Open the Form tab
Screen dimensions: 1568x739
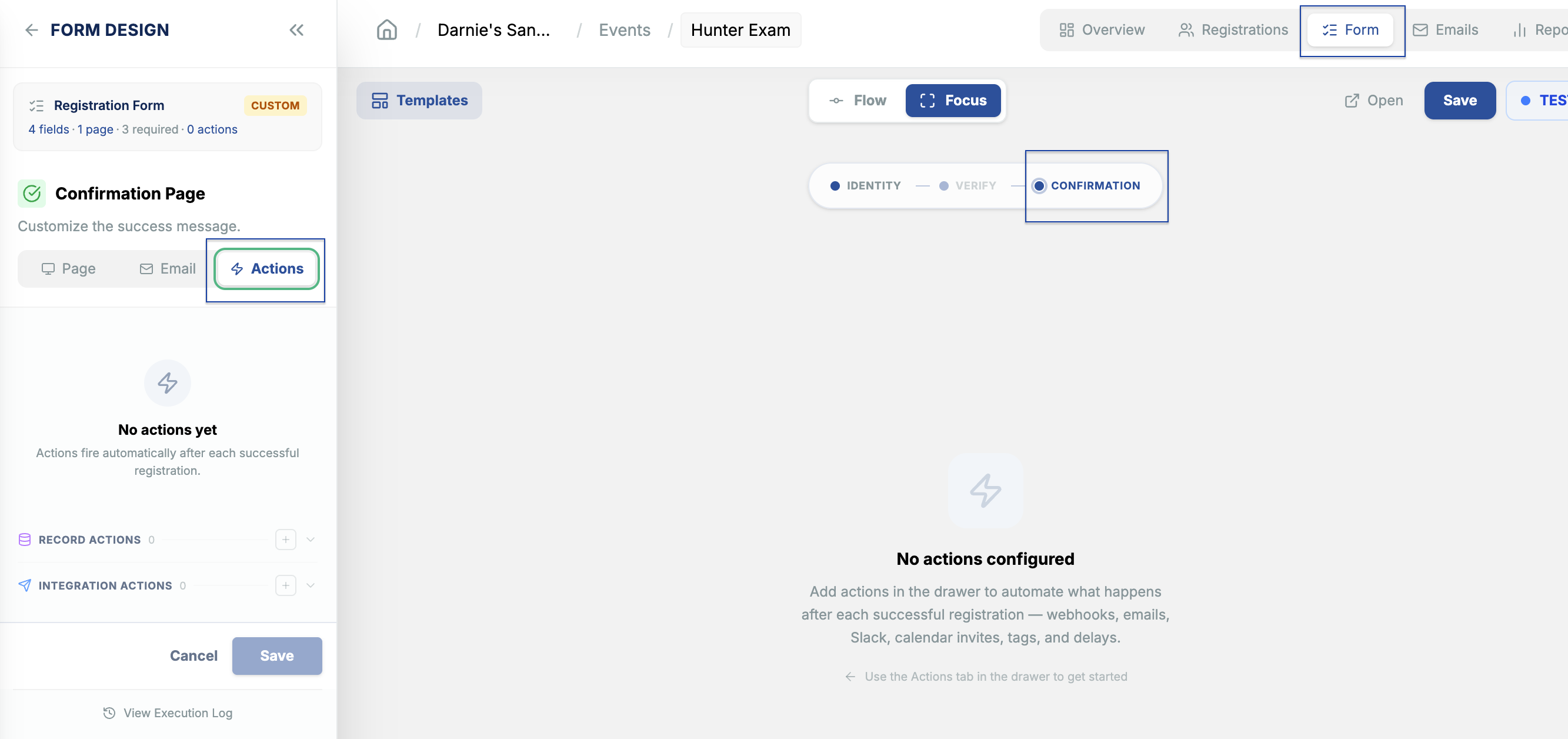click(x=1350, y=30)
